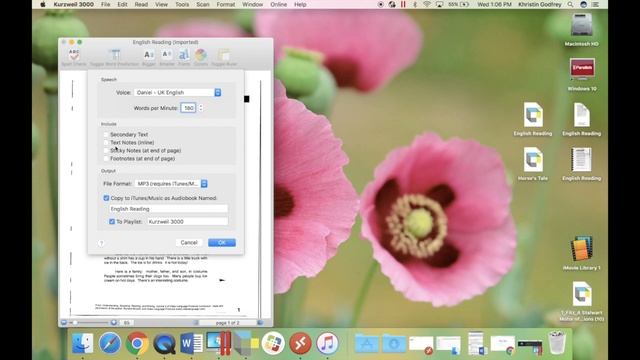The image size is (640, 360).
Task: Open QuickTime Player in the dock
Action: (x=164, y=343)
